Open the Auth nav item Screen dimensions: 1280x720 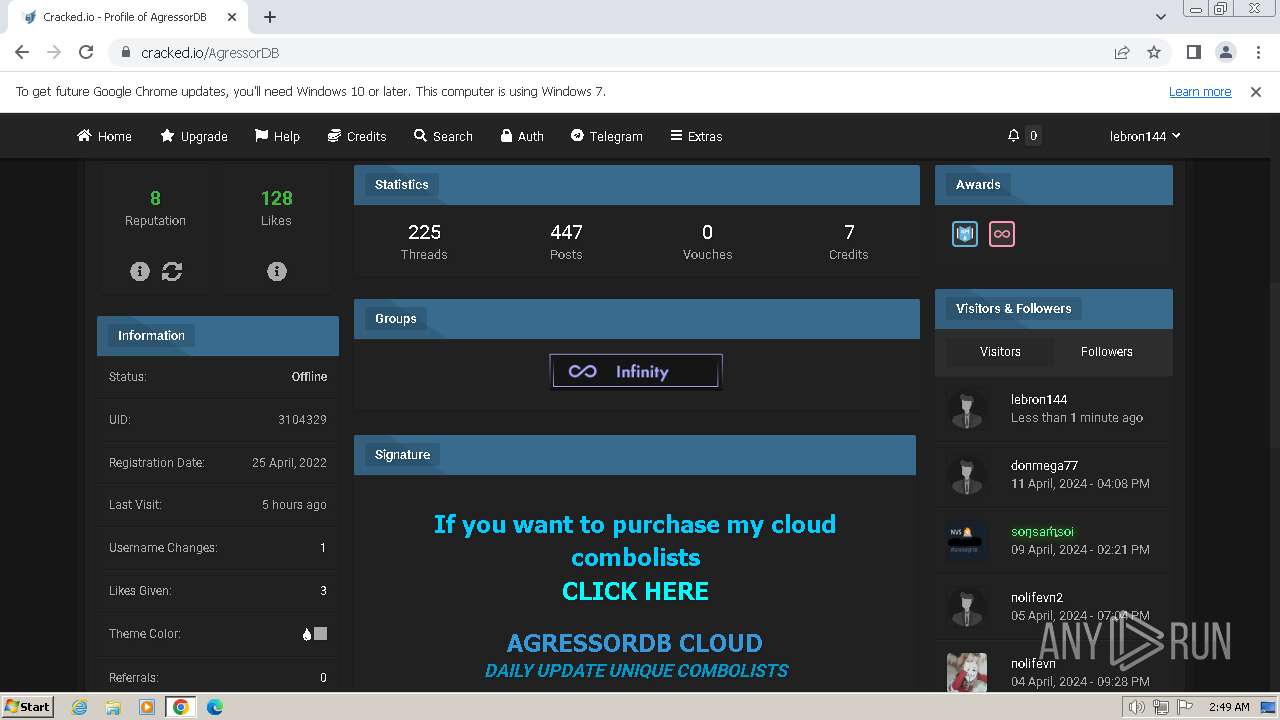522,136
